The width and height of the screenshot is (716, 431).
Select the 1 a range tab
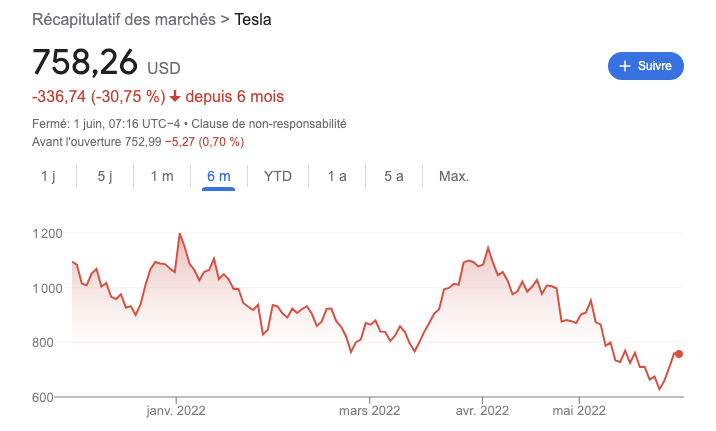pos(337,176)
